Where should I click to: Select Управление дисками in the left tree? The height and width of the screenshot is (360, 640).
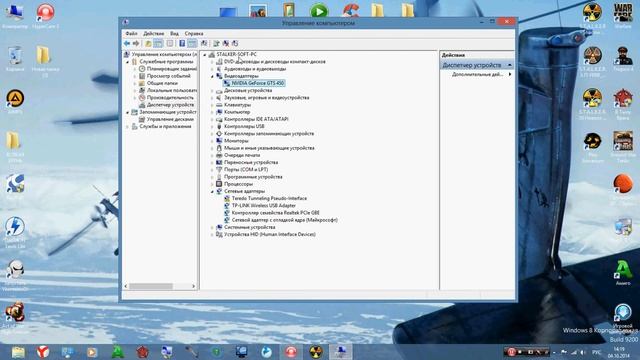pyautogui.click(x=170, y=119)
